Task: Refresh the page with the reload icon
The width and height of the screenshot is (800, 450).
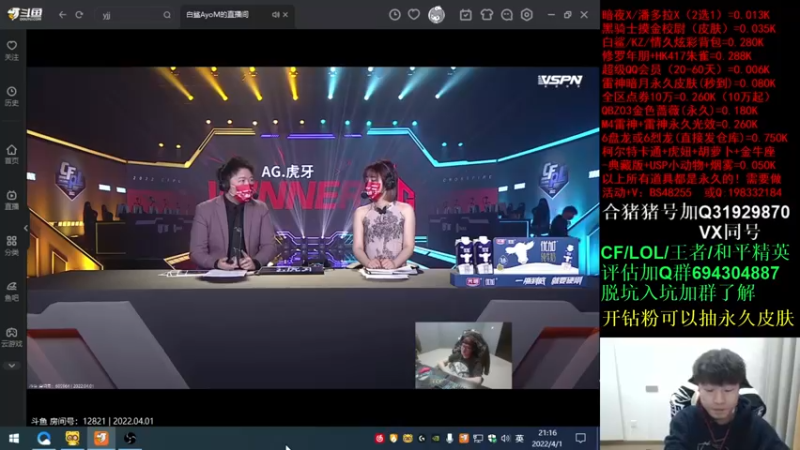Action: click(79, 15)
